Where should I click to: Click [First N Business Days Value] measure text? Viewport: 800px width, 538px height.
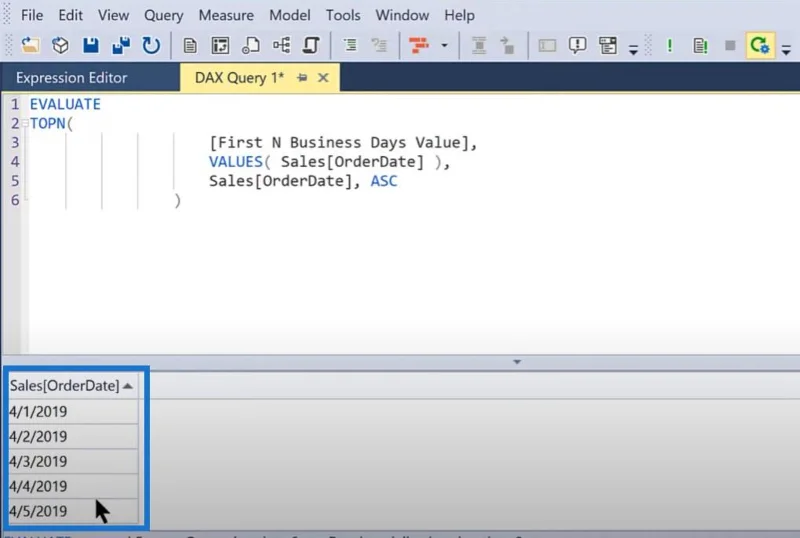(x=339, y=143)
